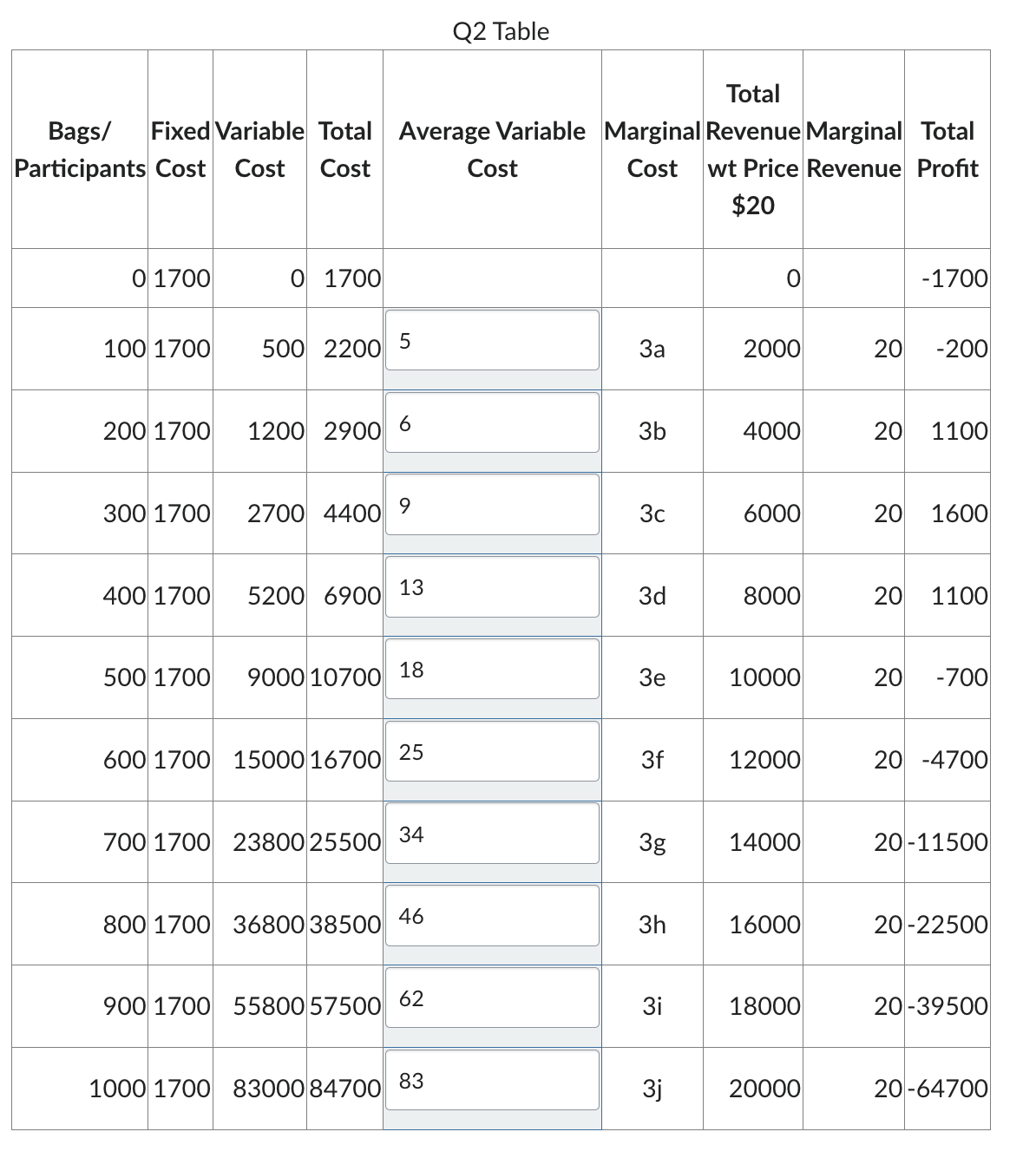Click the Variable Cost value 83000
This screenshot has height=1171, width=1036.
pos(269,1089)
